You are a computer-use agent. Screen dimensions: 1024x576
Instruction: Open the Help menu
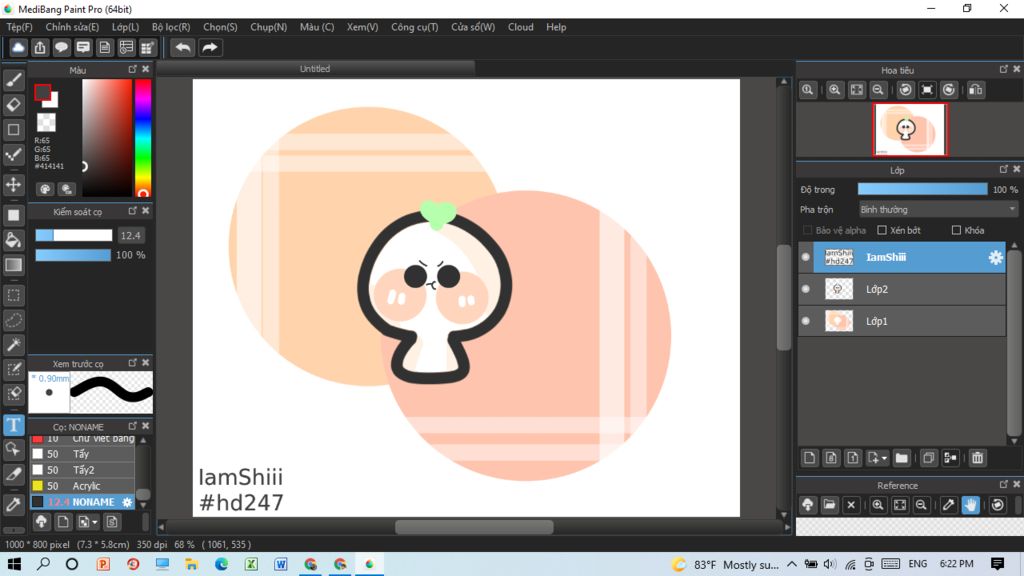click(556, 27)
